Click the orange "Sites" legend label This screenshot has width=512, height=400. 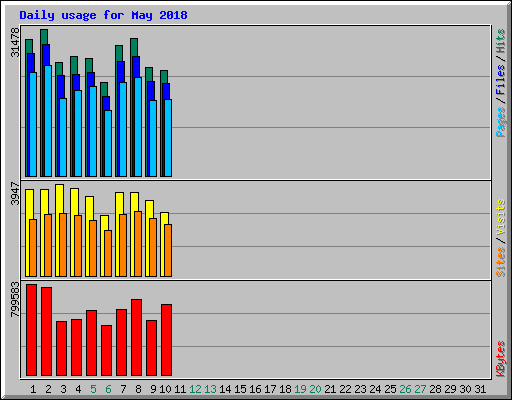pos(500,262)
